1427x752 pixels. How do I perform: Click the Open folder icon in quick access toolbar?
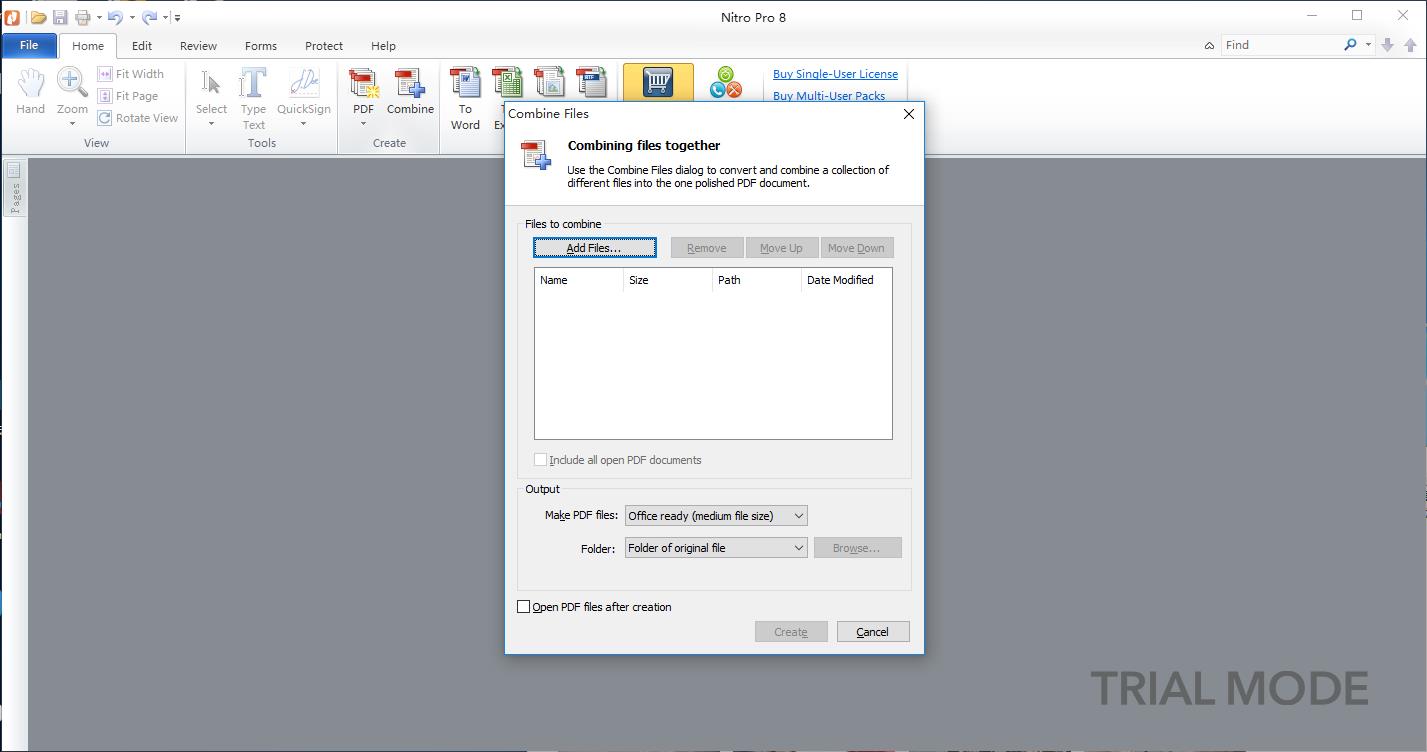click(38, 17)
